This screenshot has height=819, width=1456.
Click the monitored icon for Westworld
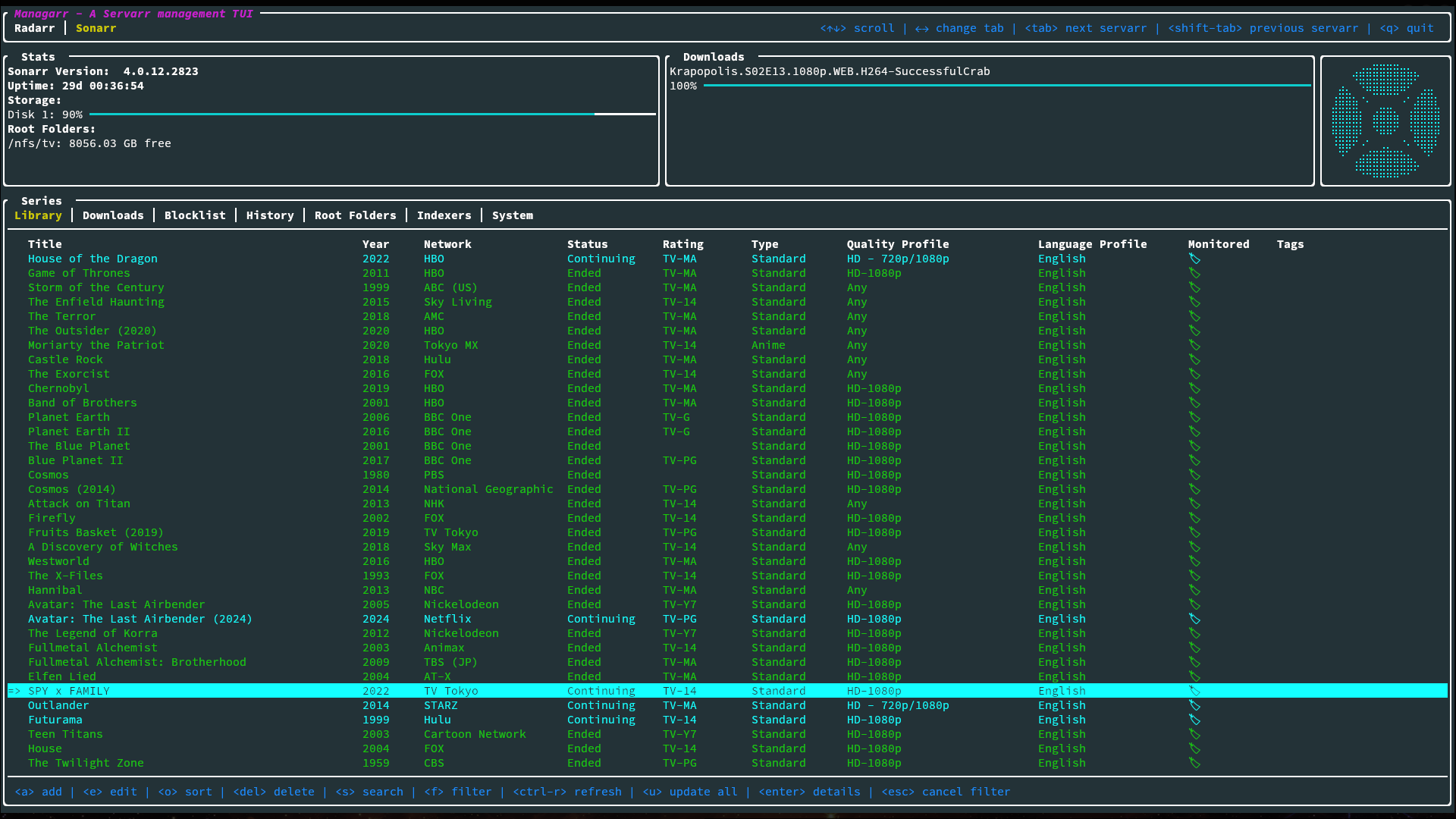click(x=1195, y=561)
